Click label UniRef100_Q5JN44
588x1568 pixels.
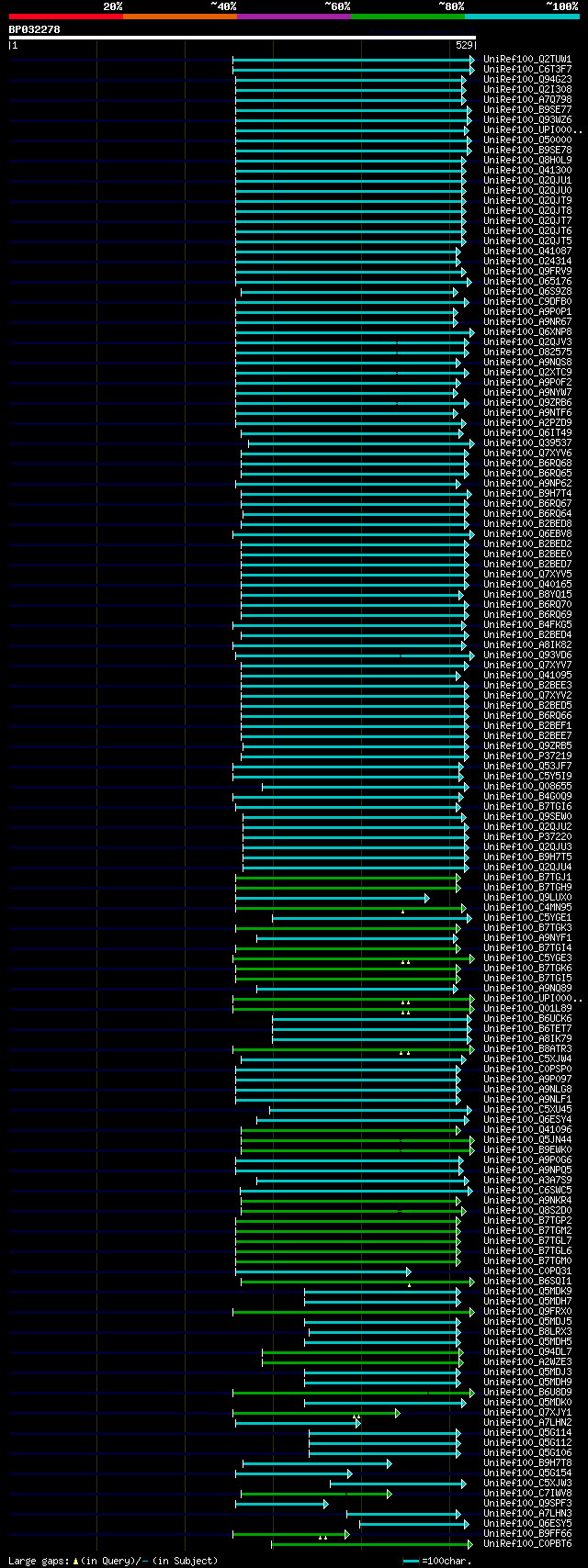tap(527, 1139)
